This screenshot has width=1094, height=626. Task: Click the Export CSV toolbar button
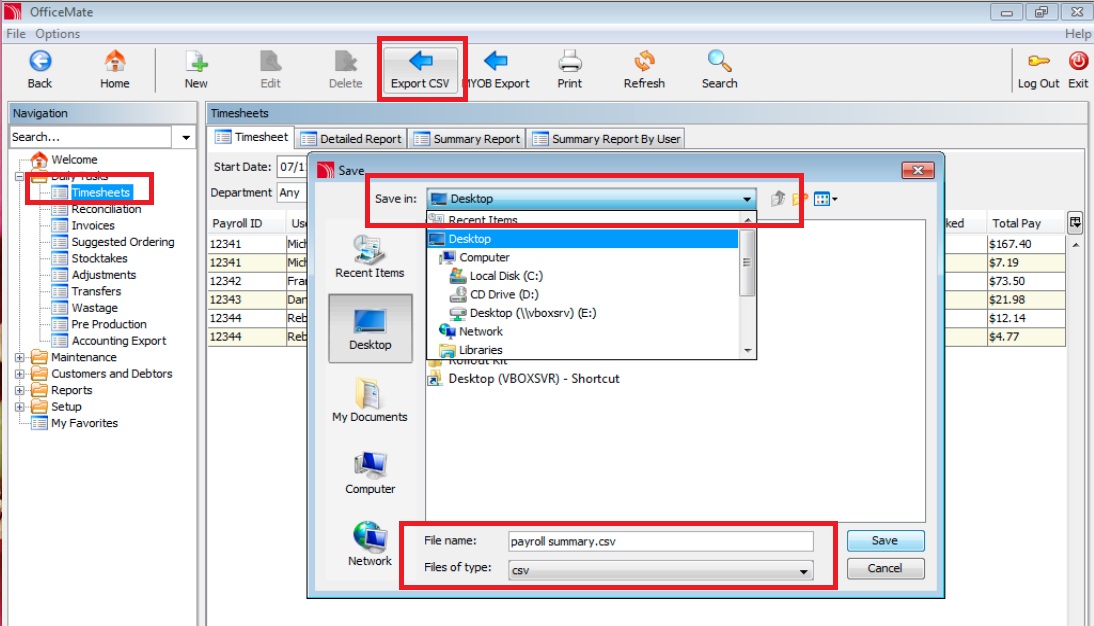(420, 69)
